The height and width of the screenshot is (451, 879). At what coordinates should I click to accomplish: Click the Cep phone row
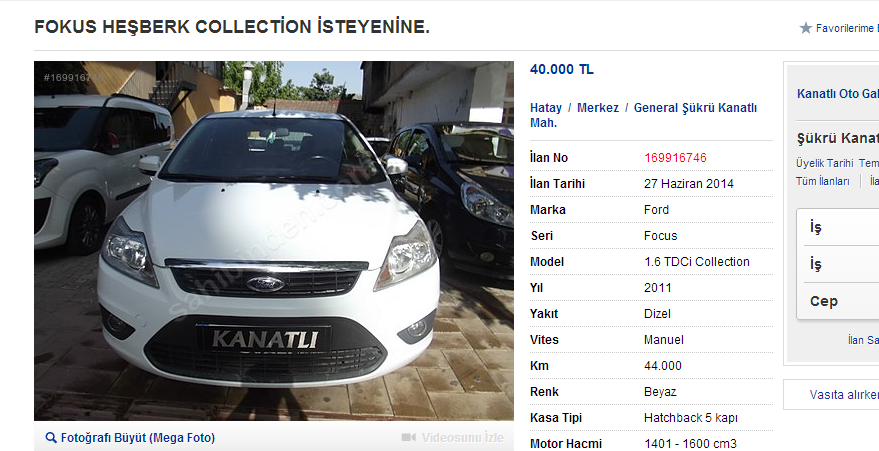(x=838, y=301)
